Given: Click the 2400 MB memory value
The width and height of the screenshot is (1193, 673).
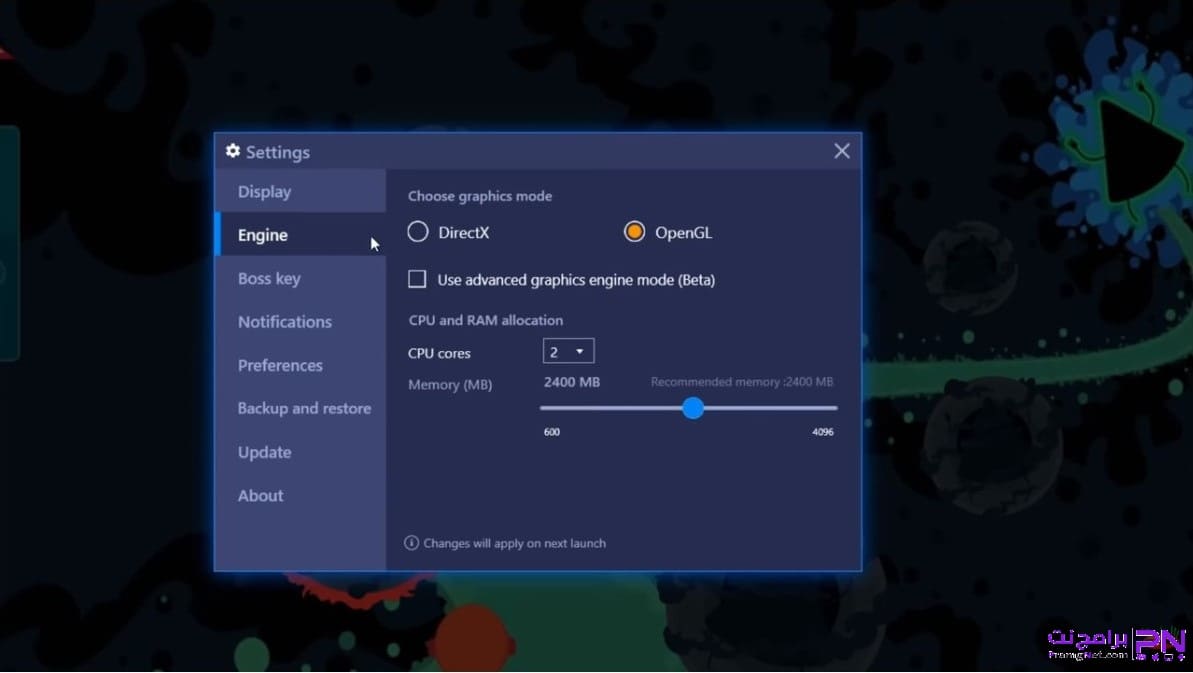Looking at the screenshot, I should (571, 382).
